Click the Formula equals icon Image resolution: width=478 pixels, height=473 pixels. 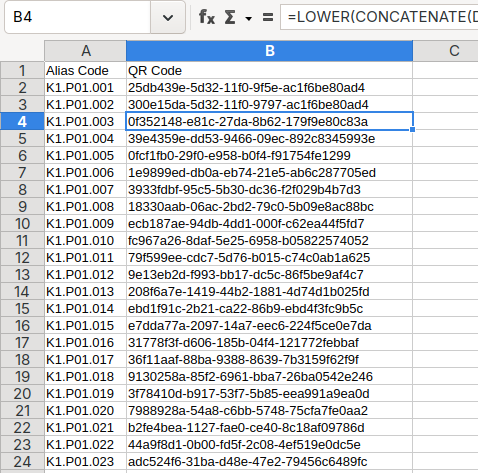click(268, 17)
